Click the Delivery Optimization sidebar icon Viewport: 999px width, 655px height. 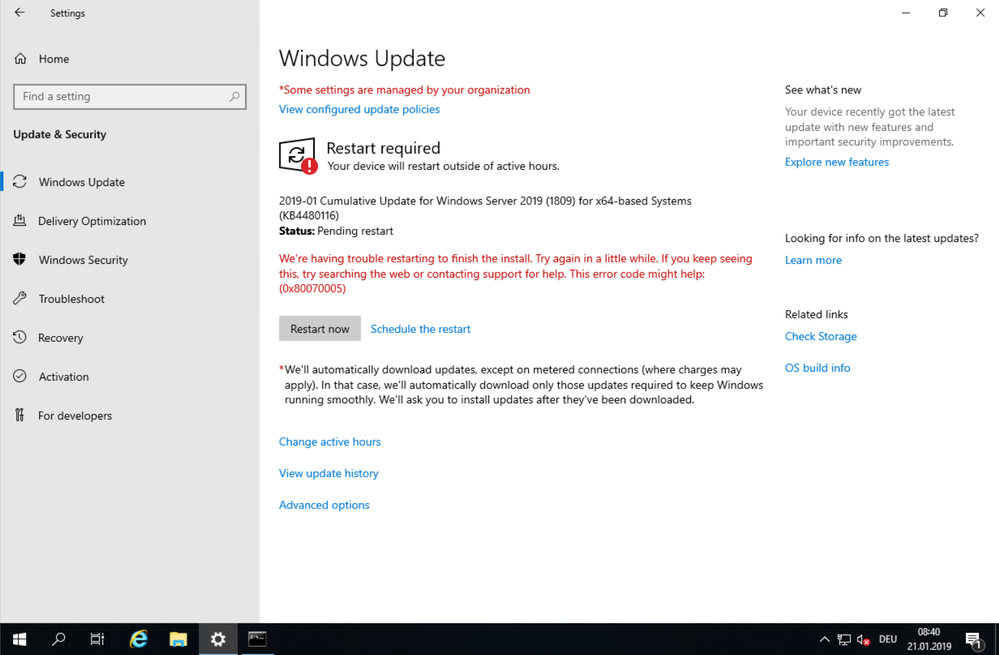tap(20, 220)
